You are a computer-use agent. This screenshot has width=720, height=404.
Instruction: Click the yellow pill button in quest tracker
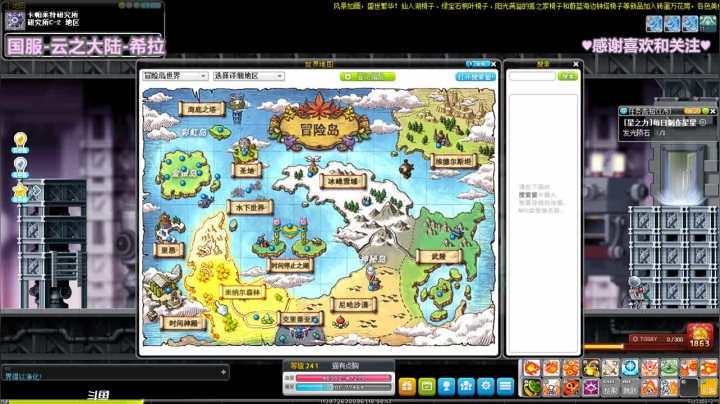point(692,111)
